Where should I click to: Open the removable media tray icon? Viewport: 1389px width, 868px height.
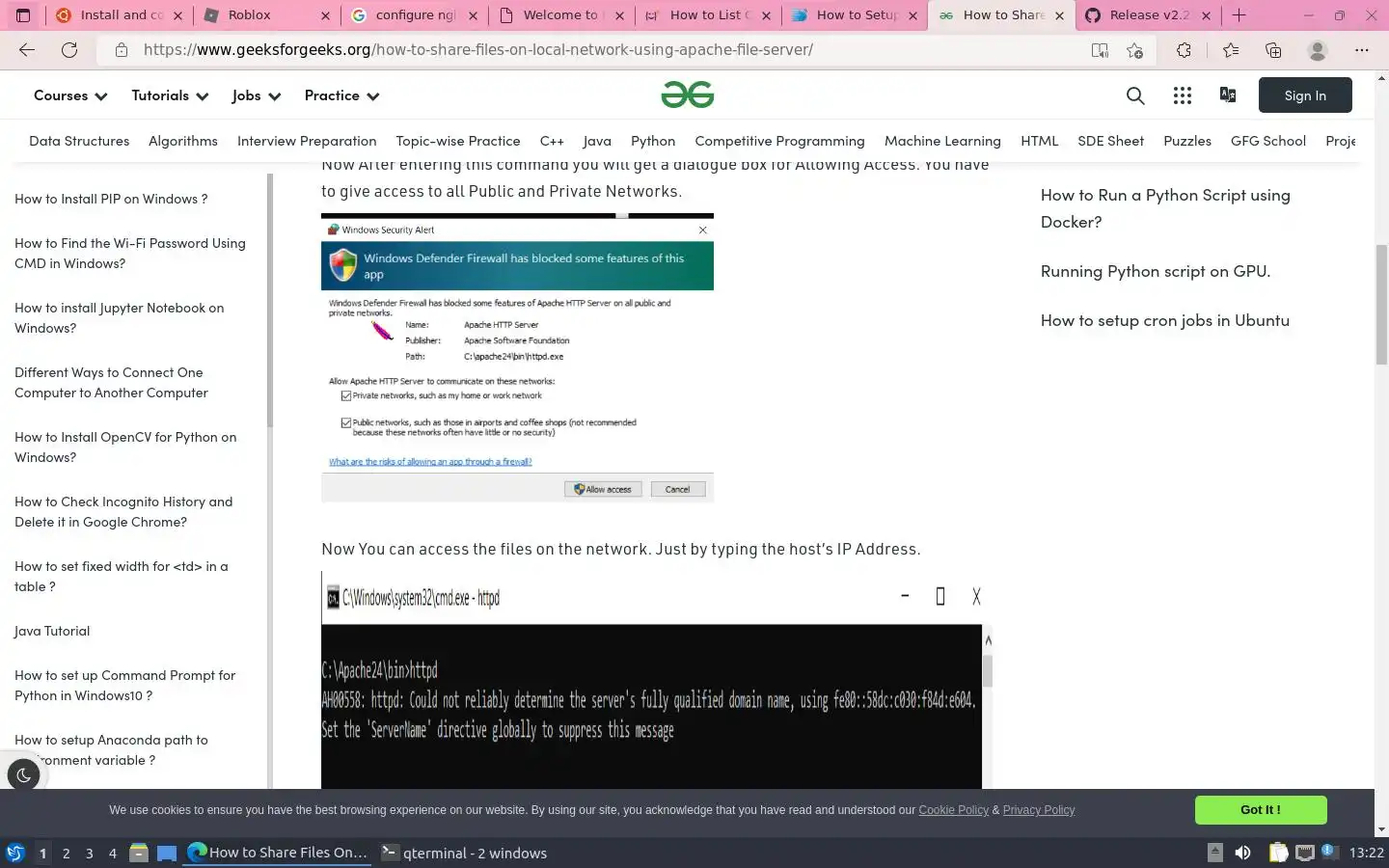point(1215,853)
